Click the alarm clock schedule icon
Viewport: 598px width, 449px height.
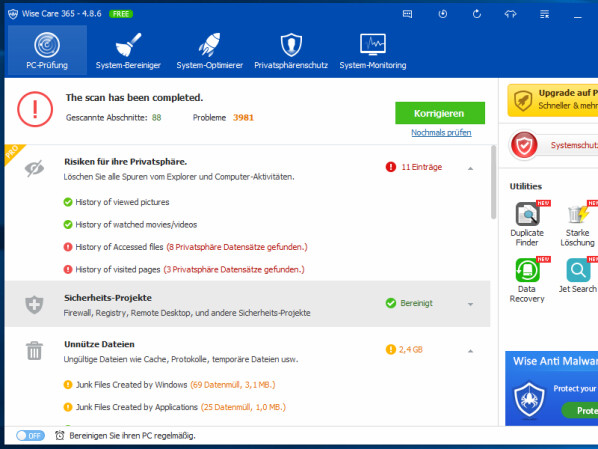point(59,435)
